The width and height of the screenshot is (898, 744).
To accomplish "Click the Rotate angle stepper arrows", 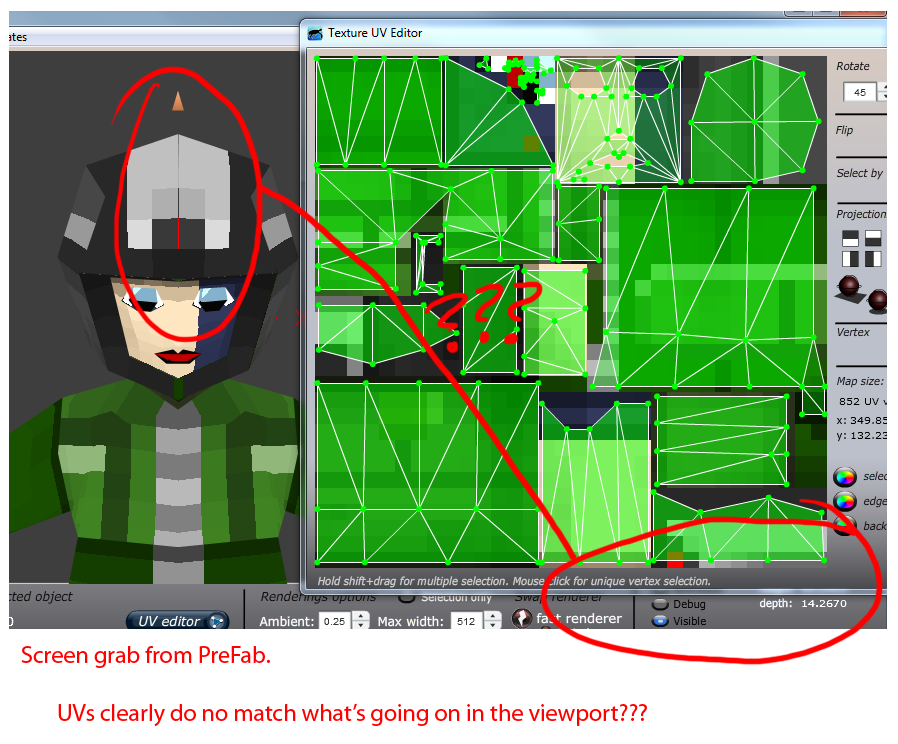I will (x=882, y=92).
